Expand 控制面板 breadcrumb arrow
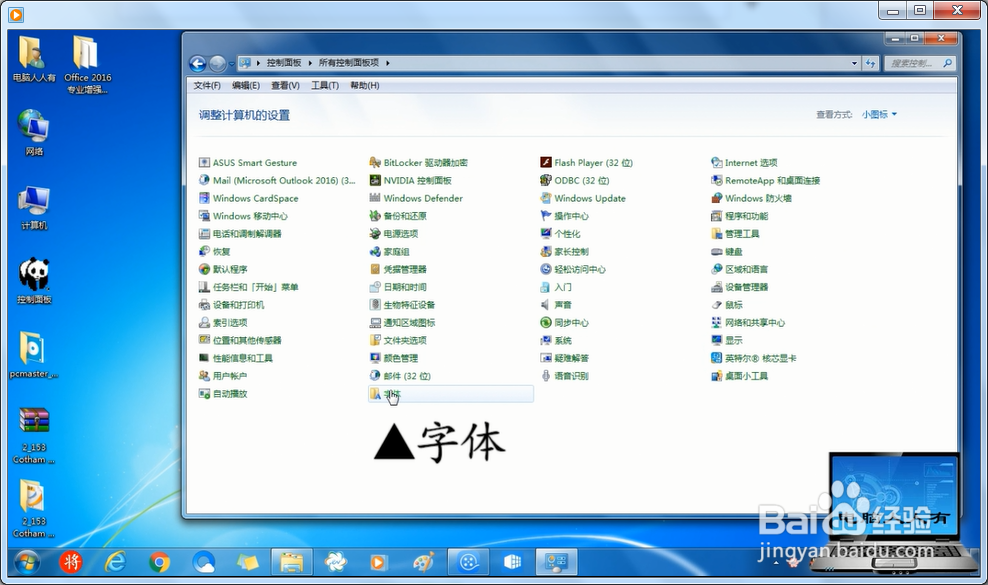The height and width of the screenshot is (585, 988). coord(310,63)
